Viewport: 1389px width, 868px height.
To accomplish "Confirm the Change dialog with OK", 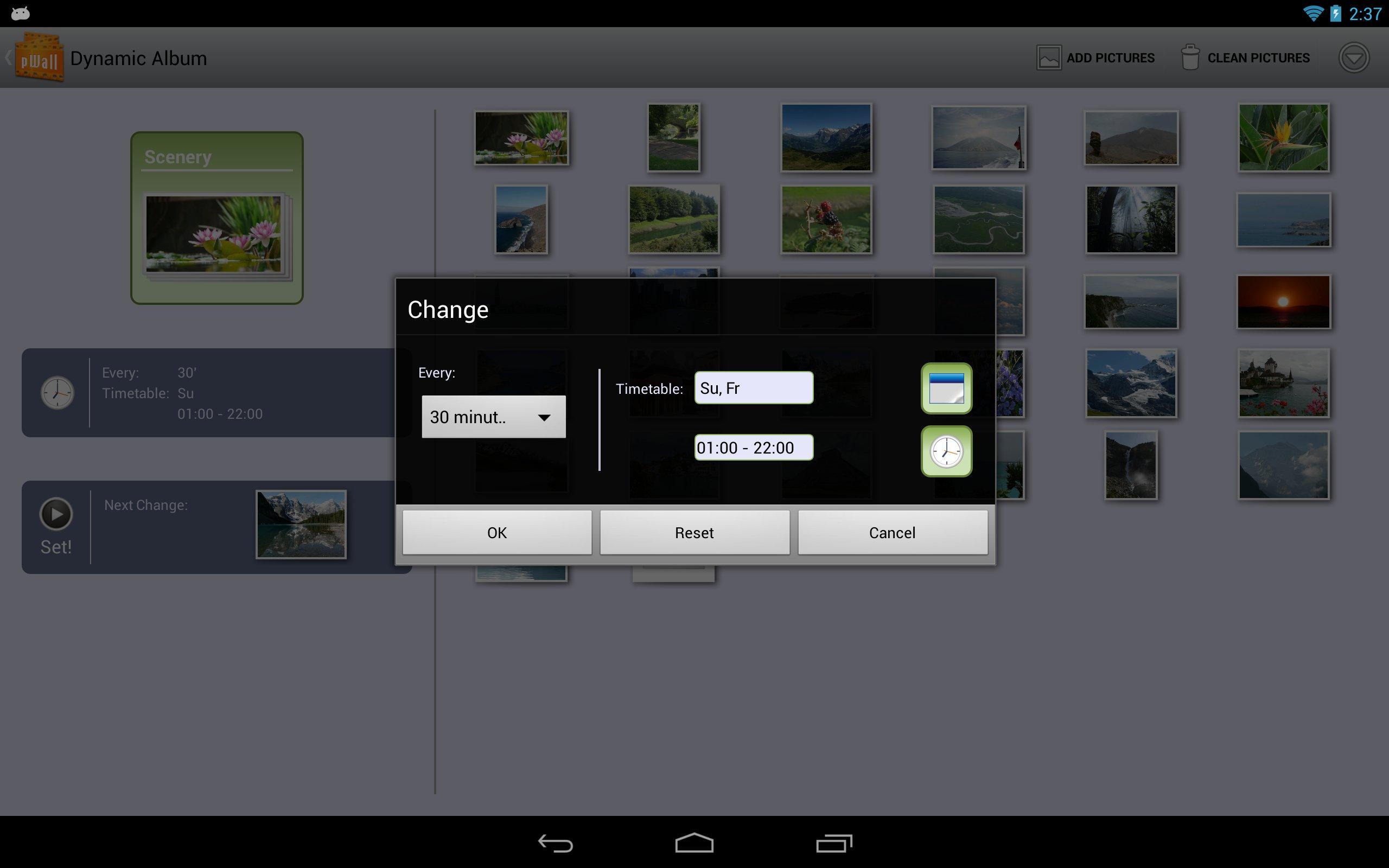I will coord(497,533).
